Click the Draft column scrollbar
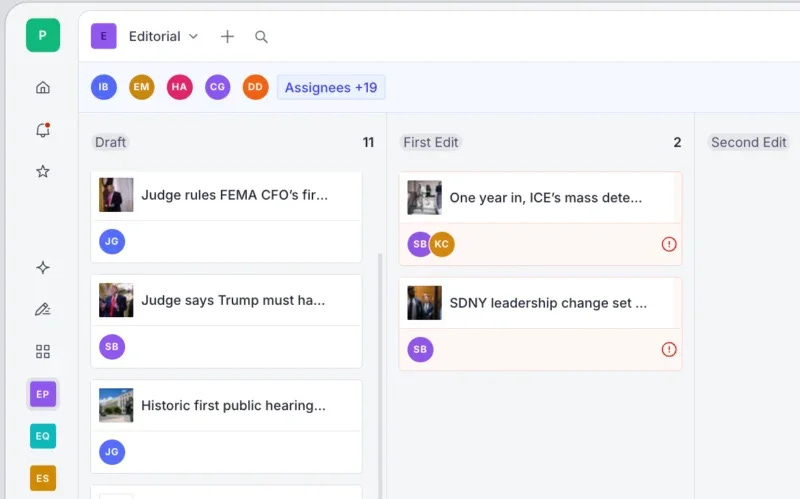This screenshot has height=499, width=800. (x=380, y=376)
